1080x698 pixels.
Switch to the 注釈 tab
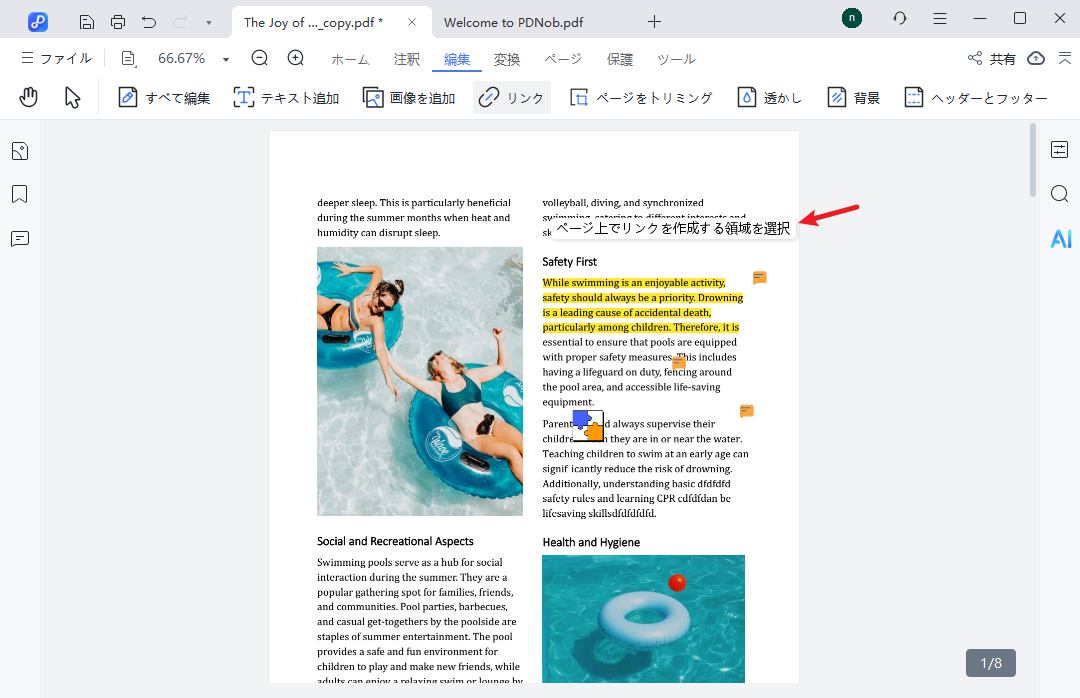click(x=407, y=59)
